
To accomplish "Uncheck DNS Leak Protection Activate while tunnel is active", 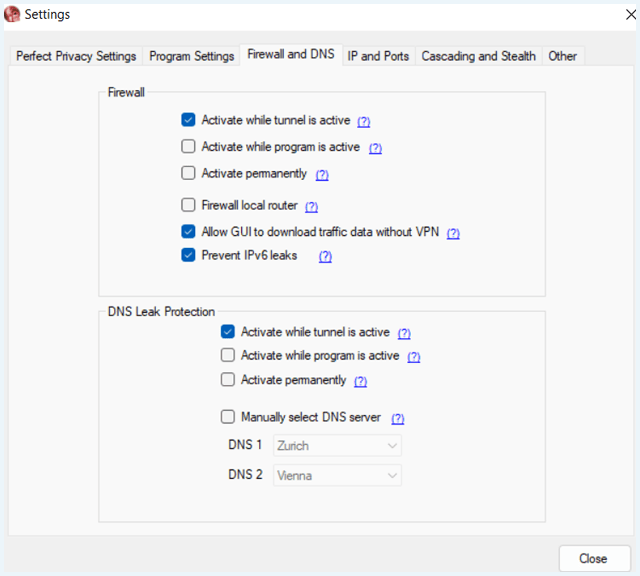I will tap(228, 331).
